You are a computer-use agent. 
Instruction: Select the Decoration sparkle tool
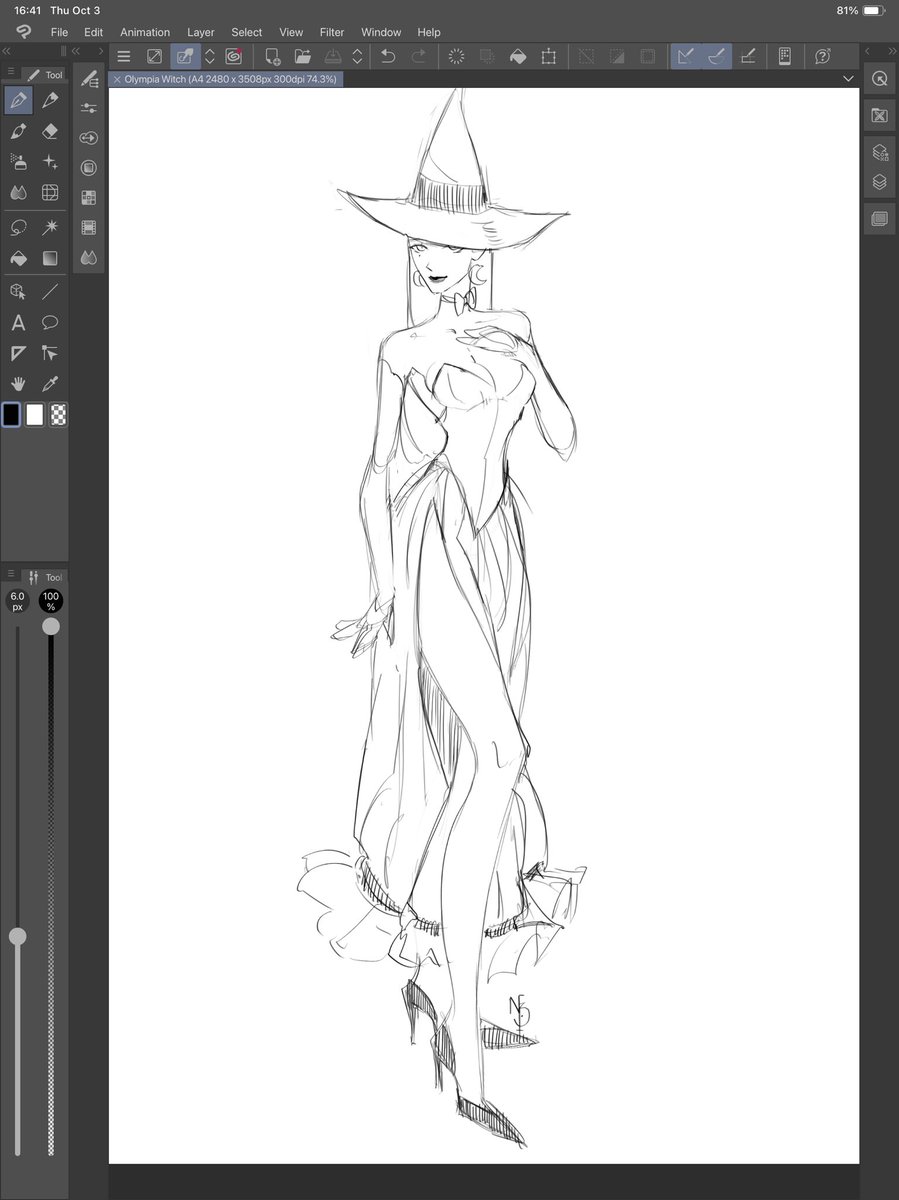(50, 162)
